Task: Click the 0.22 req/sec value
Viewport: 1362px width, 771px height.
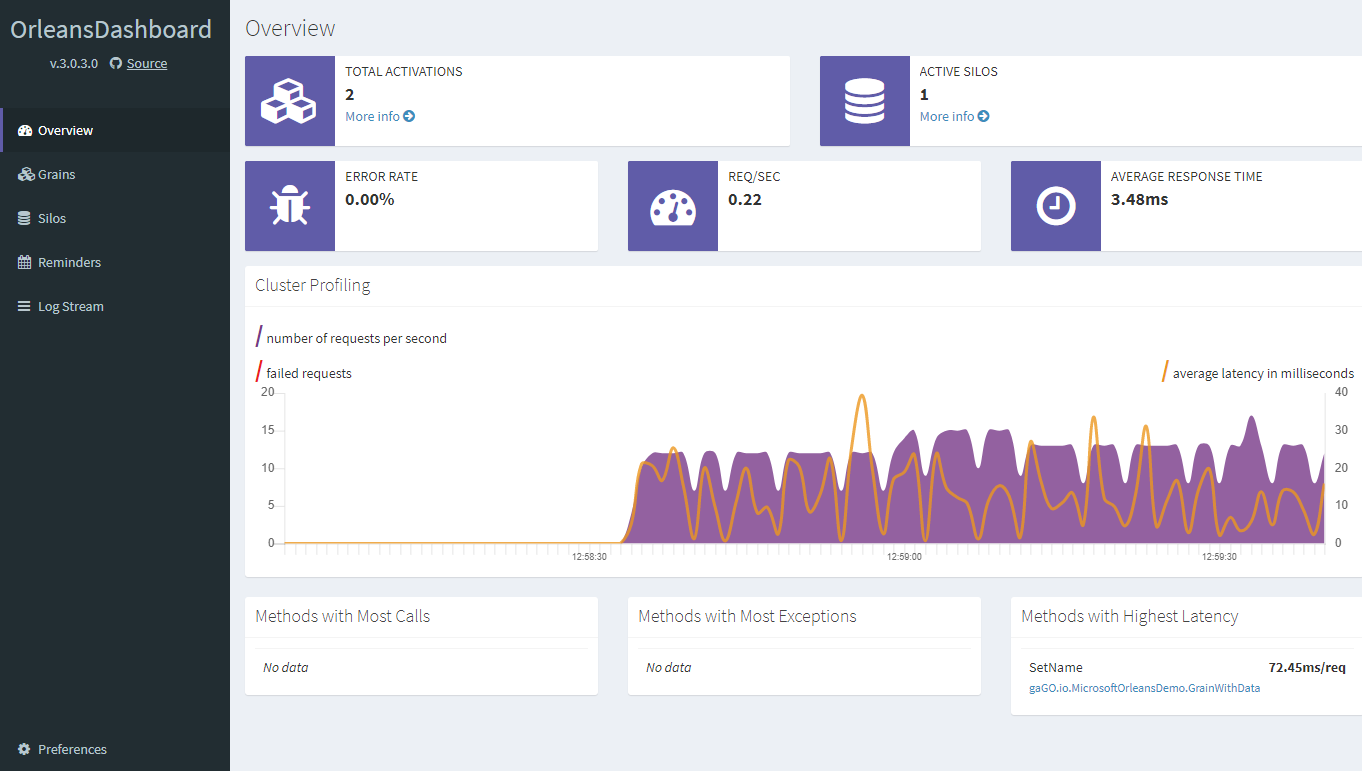Action: coord(745,200)
